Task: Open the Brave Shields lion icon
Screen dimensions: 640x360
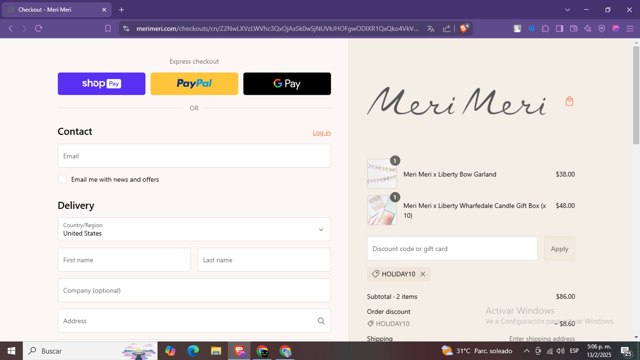Action: pos(464,28)
